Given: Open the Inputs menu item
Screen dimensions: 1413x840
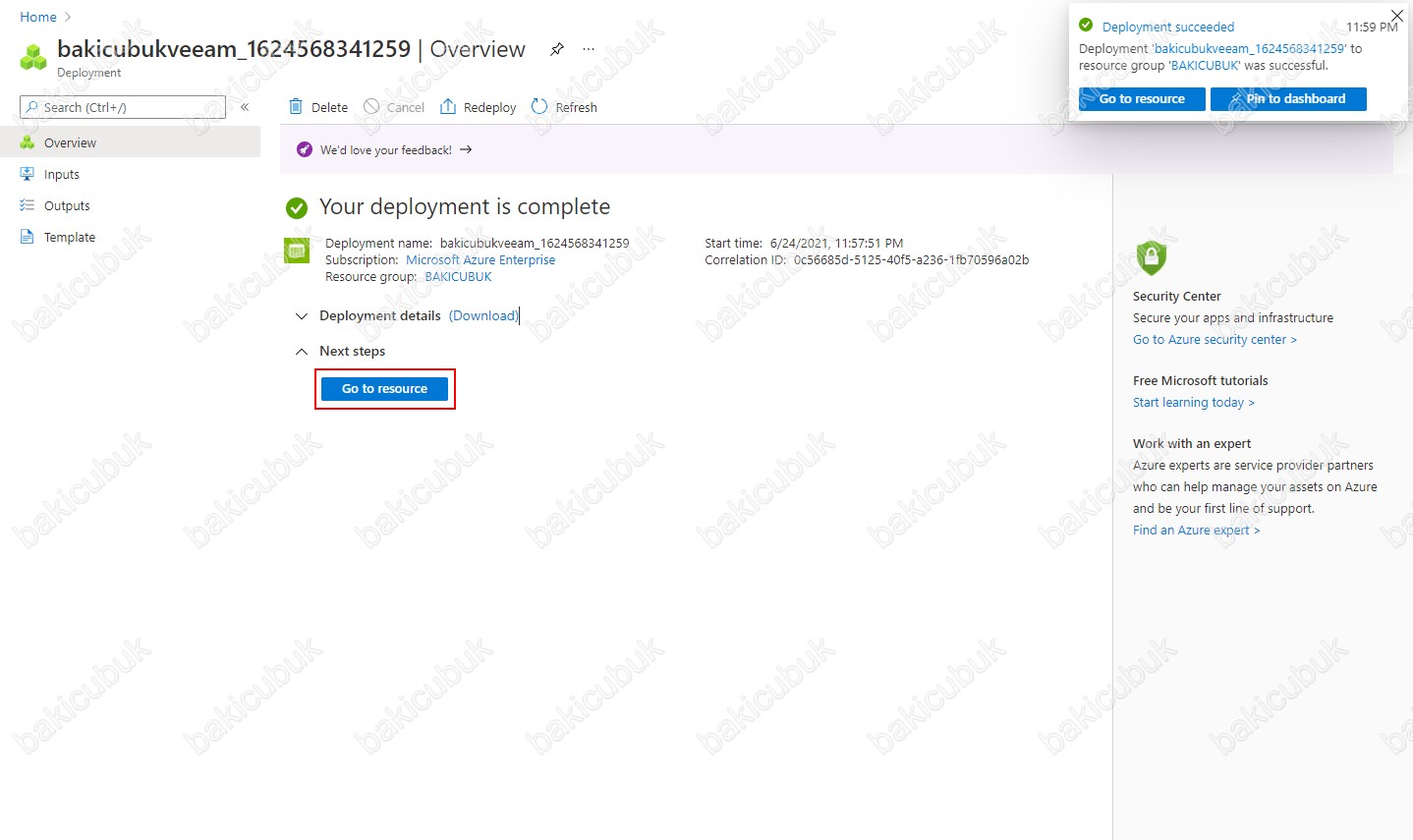Looking at the screenshot, I should (x=130, y=174).
